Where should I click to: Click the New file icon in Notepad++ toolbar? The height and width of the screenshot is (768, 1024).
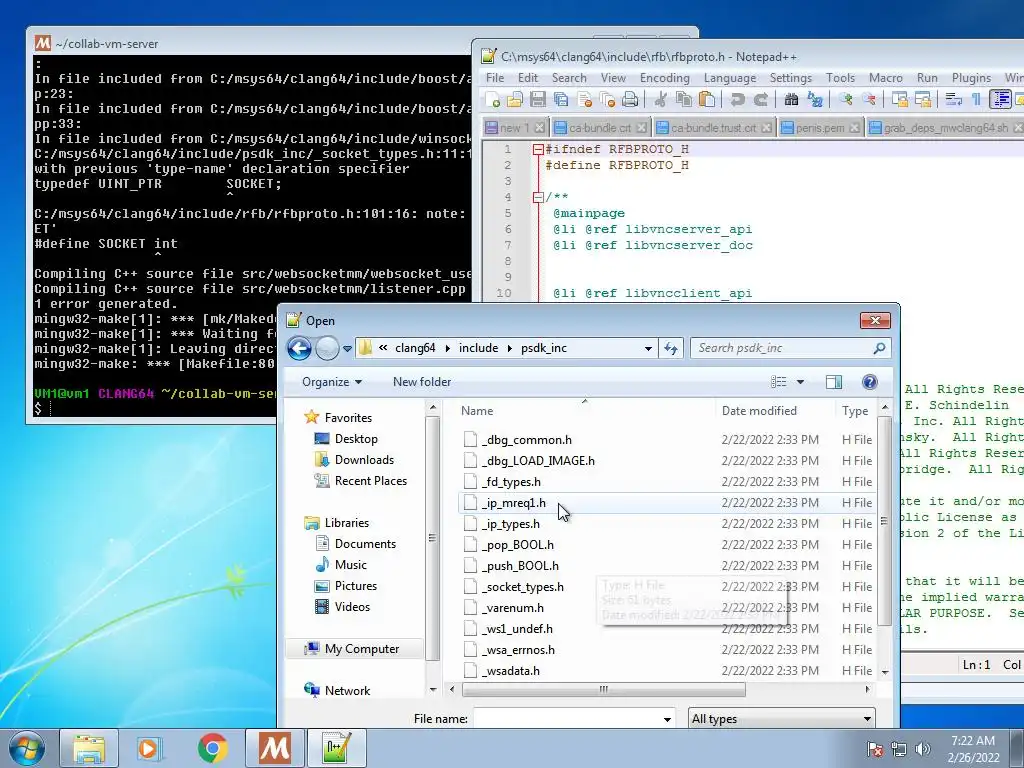point(493,99)
